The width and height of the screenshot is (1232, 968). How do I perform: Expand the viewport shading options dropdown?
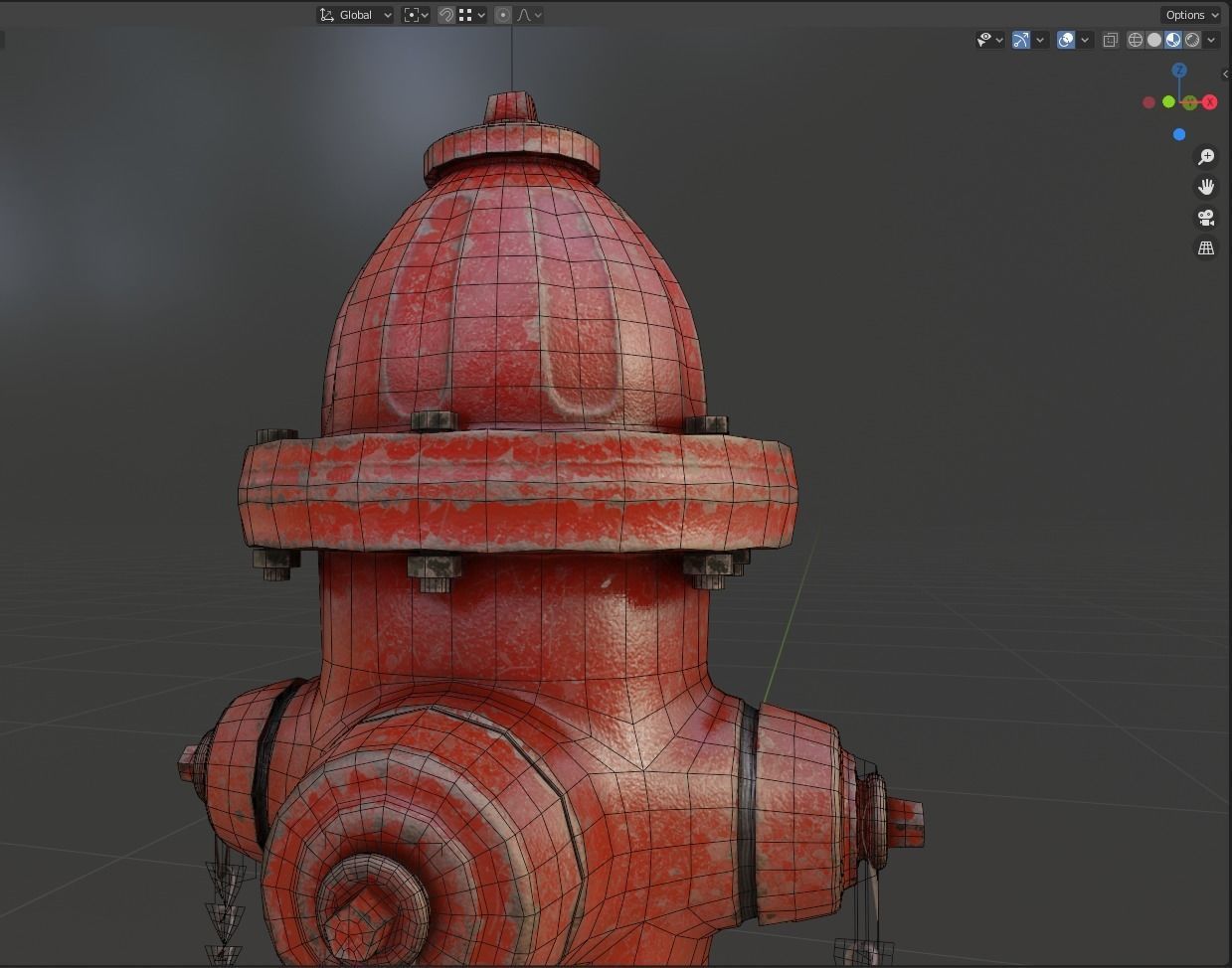[1212, 40]
